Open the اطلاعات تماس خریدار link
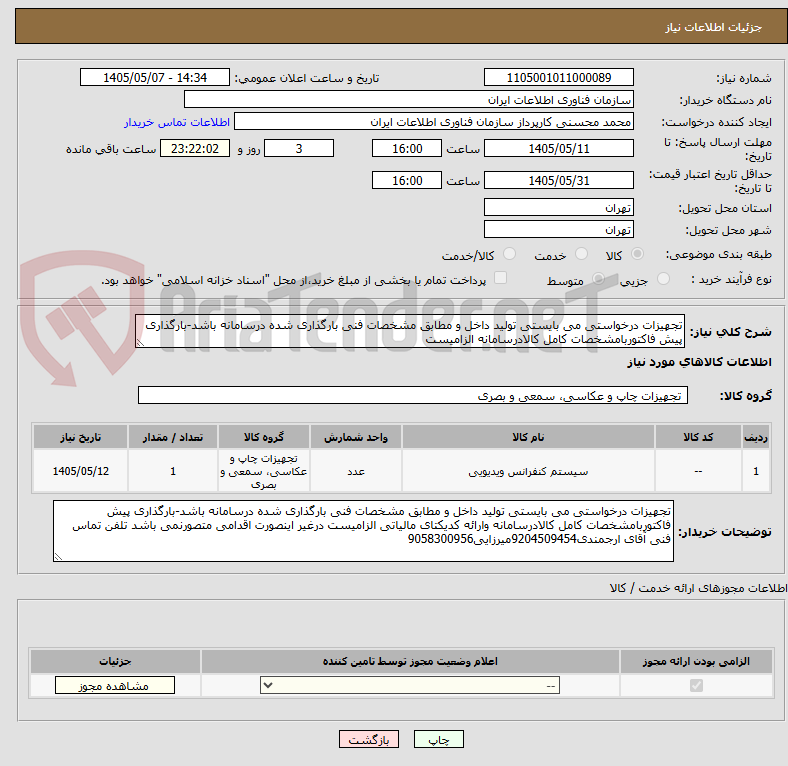This screenshot has height=766, width=788. point(177,122)
